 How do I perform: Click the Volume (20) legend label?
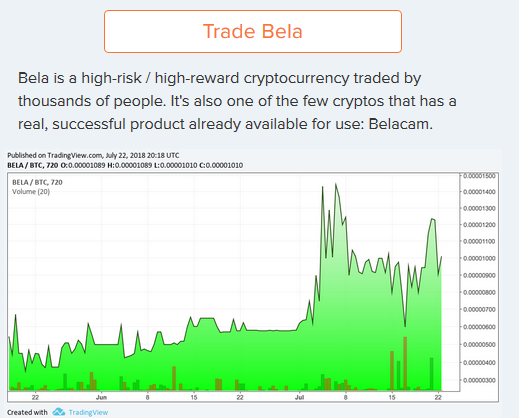[x=31, y=192]
